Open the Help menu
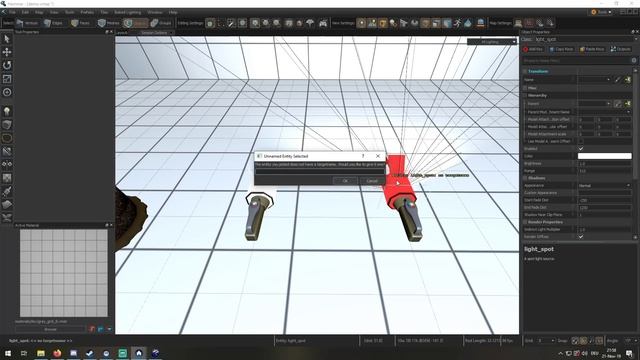Viewport: 640px width, 360px height. [x=173, y=12]
